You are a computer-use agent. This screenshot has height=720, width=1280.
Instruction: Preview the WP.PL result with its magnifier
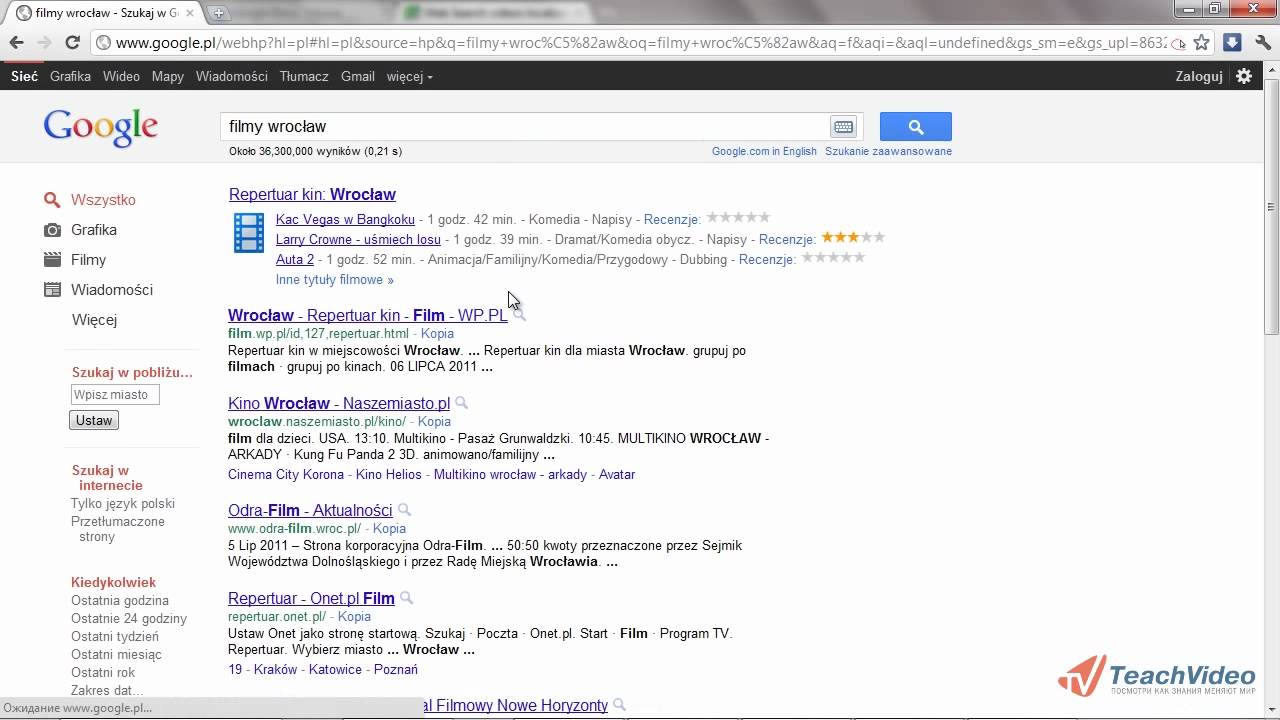pyautogui.click(x=519, y=315)
